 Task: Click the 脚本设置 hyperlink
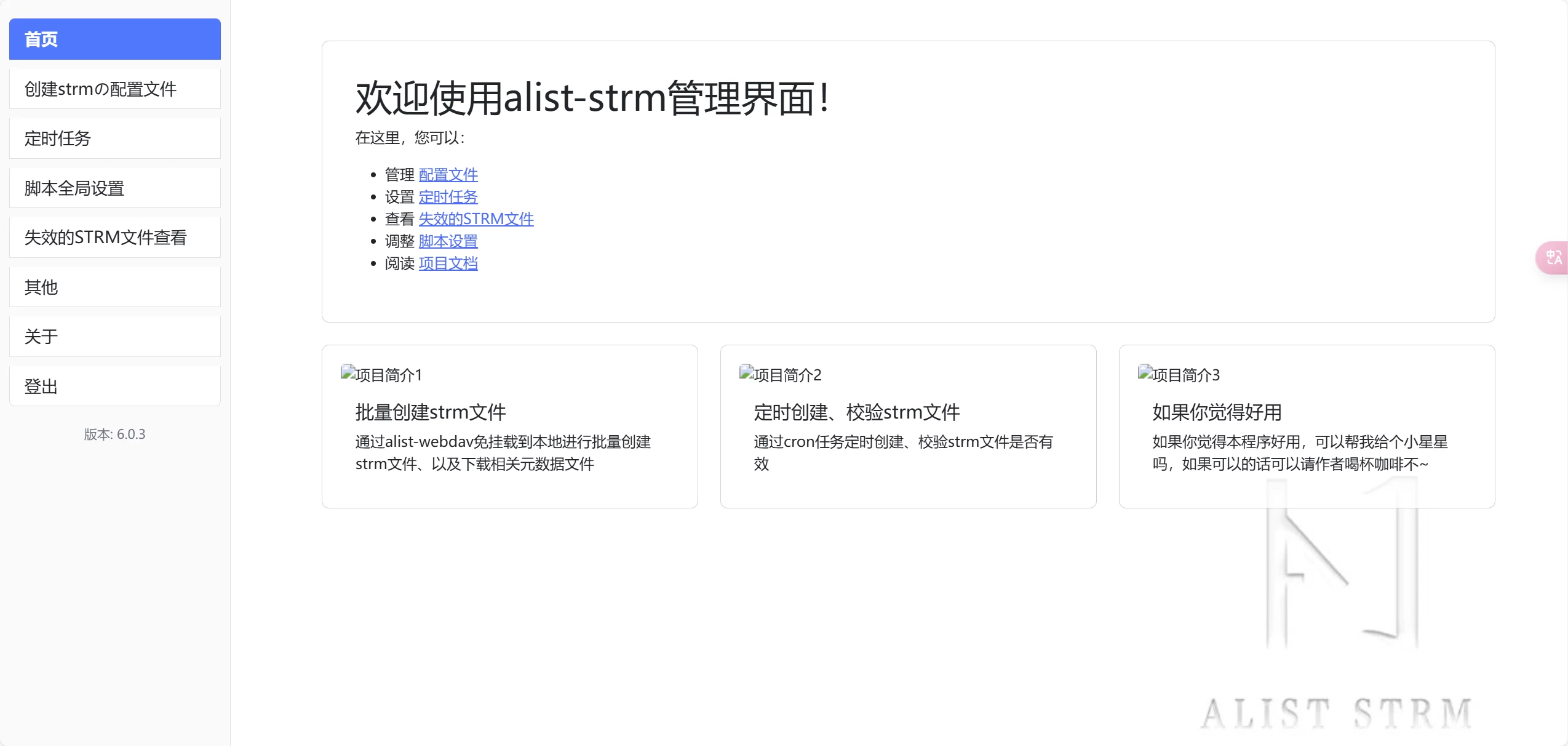tap(448, 241)
